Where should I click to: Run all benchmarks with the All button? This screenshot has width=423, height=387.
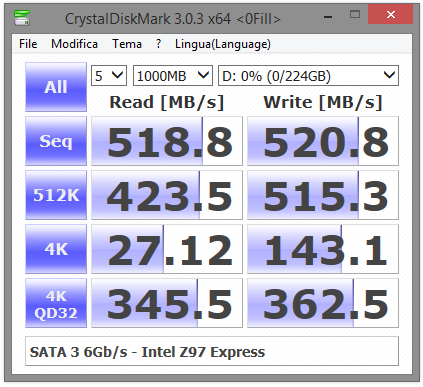point(56,87)
